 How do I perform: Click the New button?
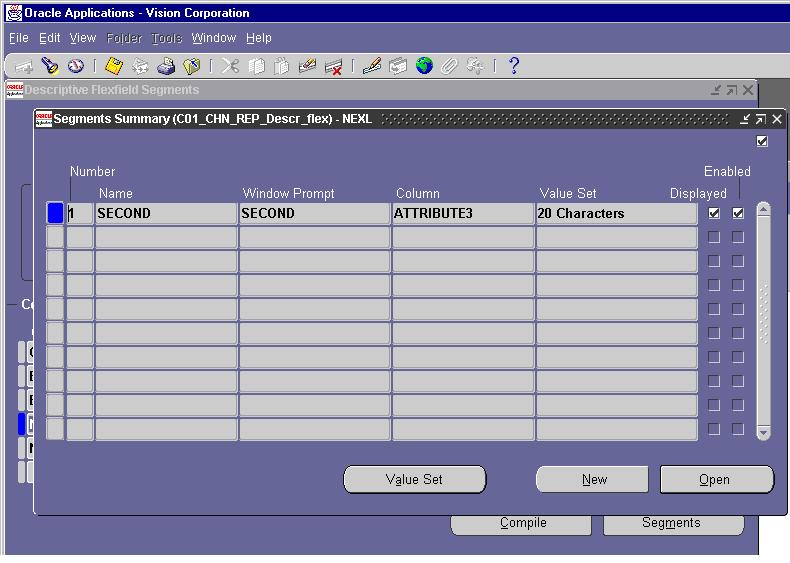[592, 479]
